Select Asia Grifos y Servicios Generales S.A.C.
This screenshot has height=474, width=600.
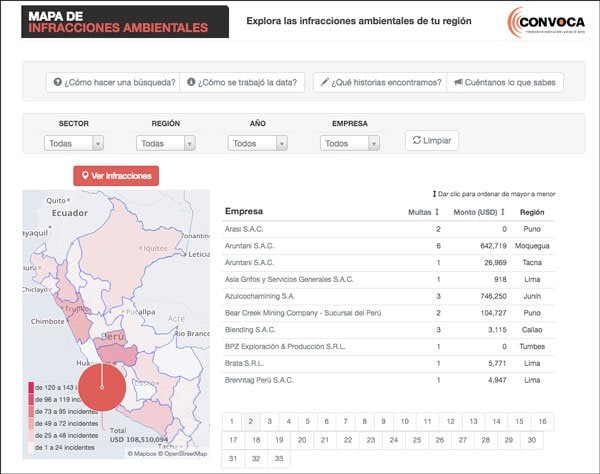388,280
